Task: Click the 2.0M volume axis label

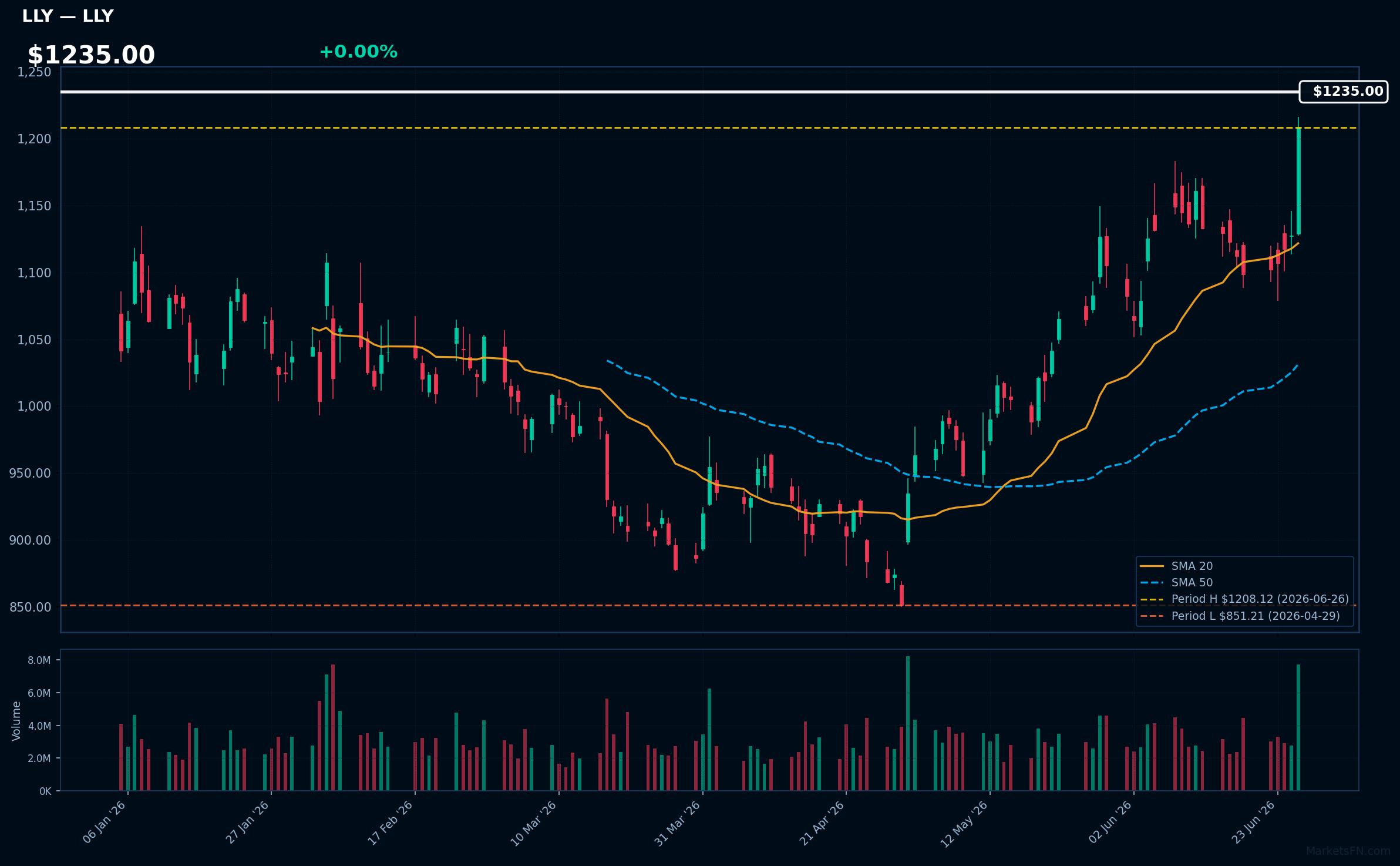Action: pos(39,758)
